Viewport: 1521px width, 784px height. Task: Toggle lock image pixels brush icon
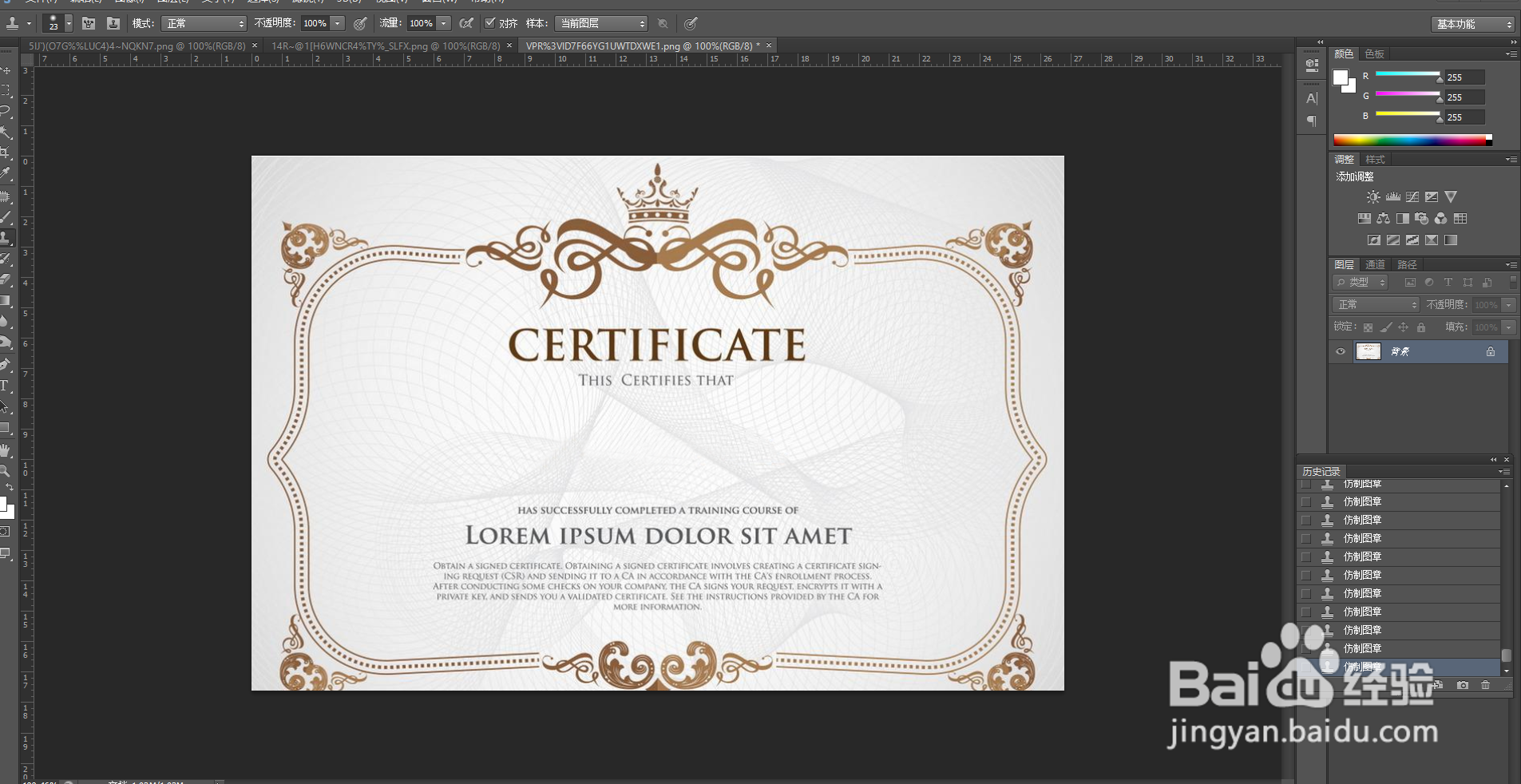tap(1386, 327)
